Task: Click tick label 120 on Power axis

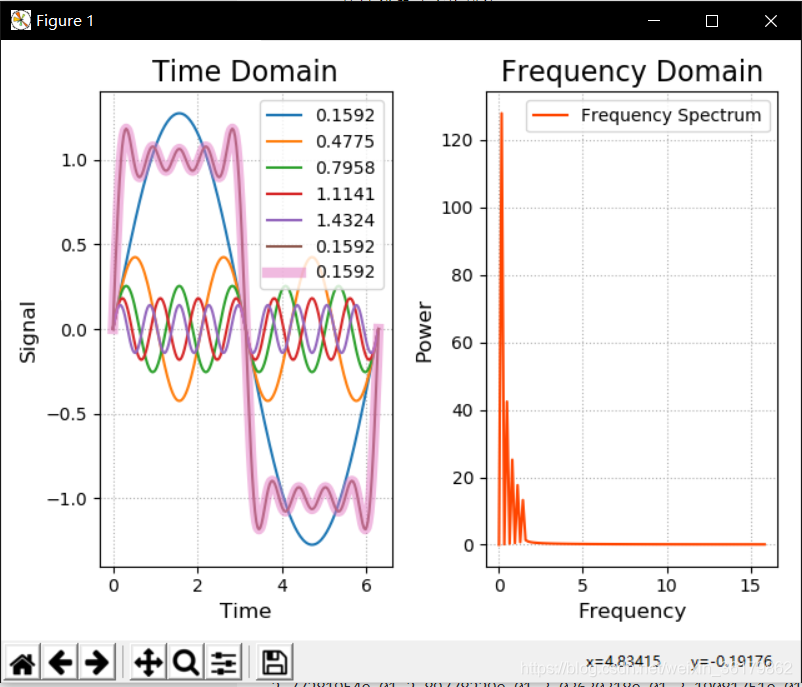Action: [457, 141]
